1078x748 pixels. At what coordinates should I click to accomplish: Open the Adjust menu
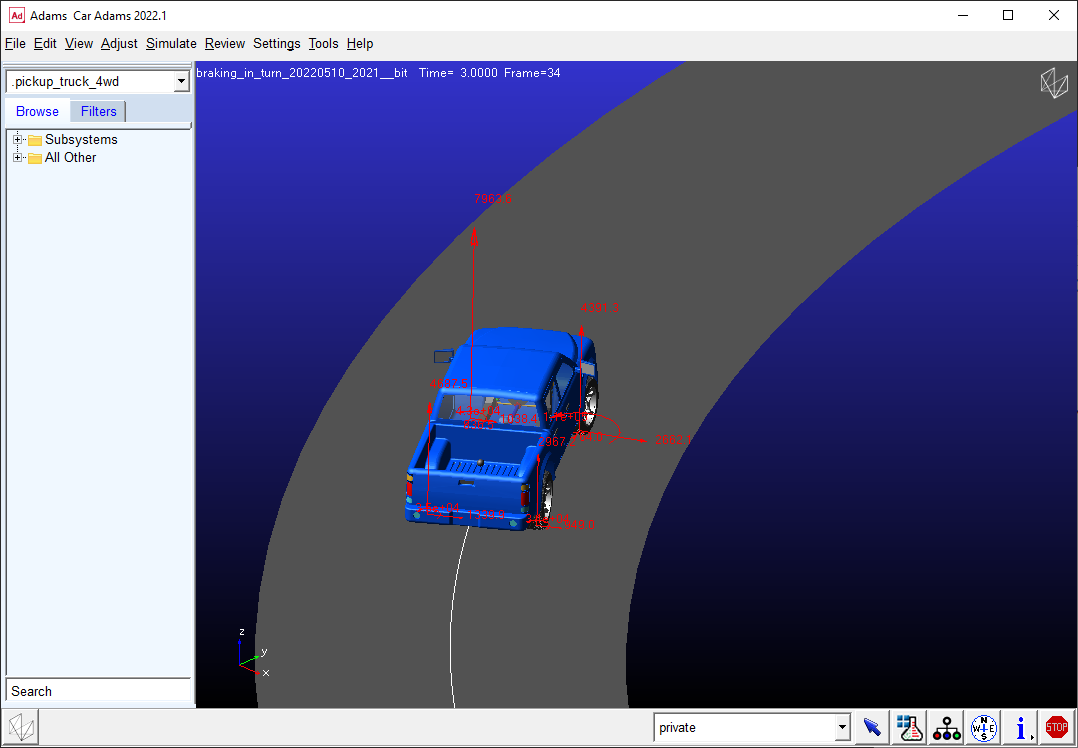pyautogui.click(x=119, y=43)
